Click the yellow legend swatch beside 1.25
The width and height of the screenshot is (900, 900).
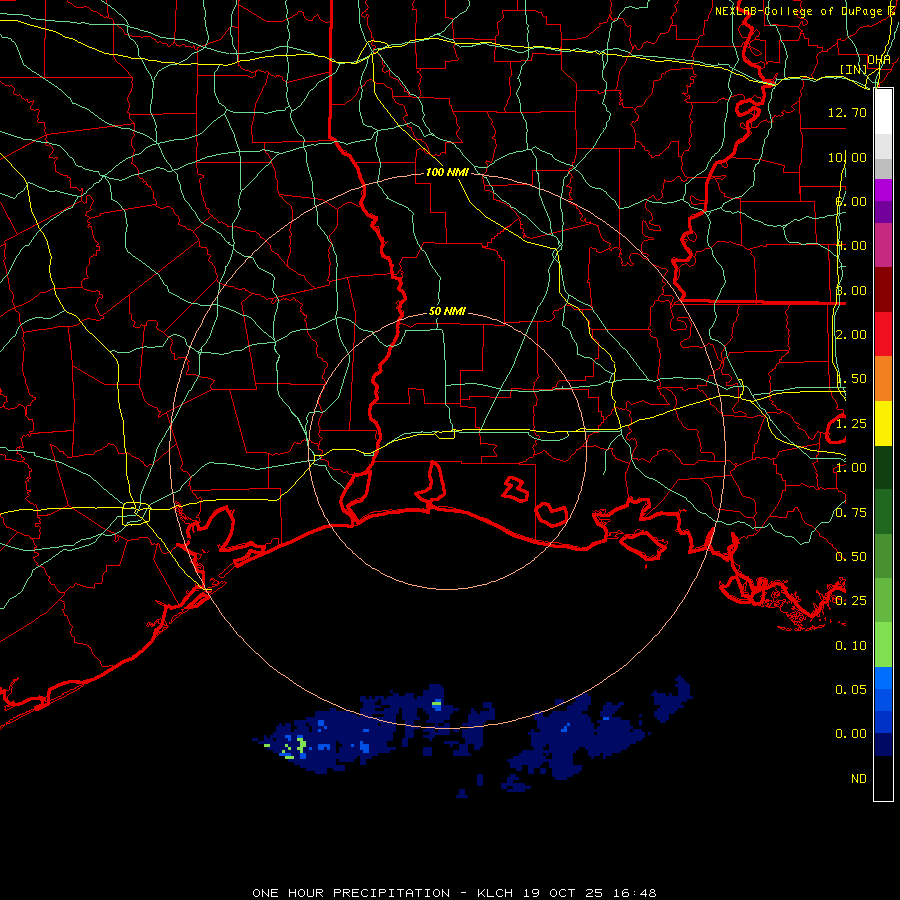tap(883, 423)
